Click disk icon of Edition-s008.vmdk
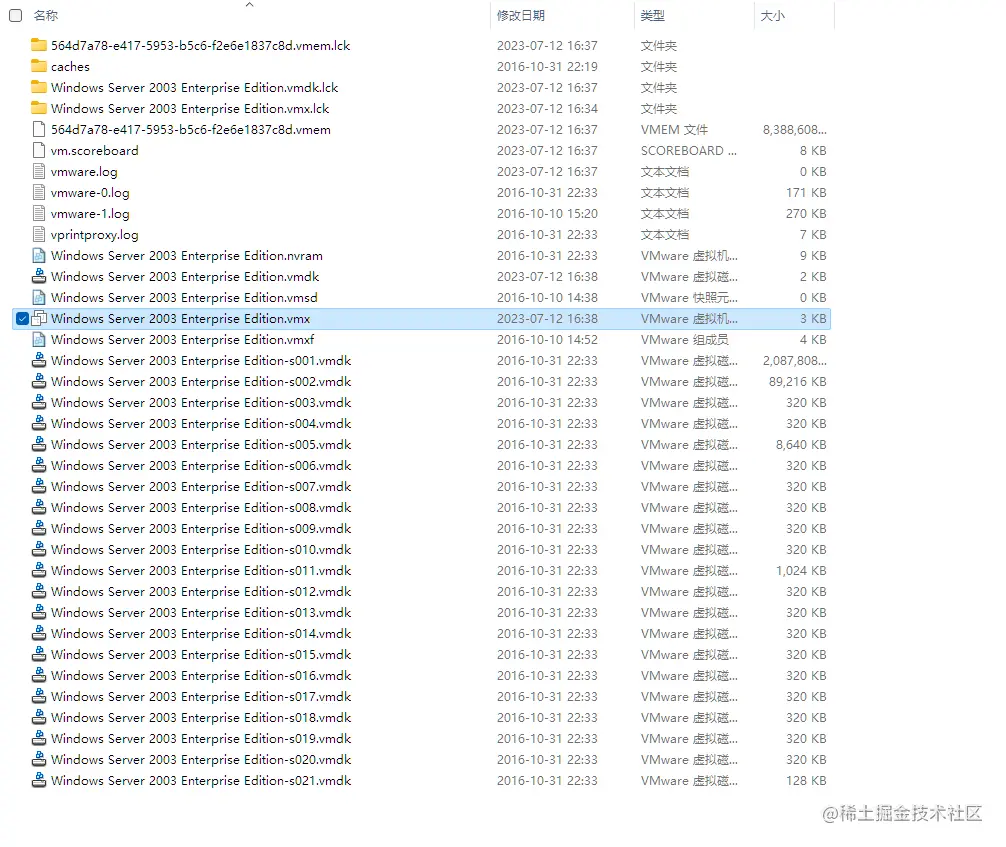Viewport: 1006px width, 847px height. (x=39, y=507)
